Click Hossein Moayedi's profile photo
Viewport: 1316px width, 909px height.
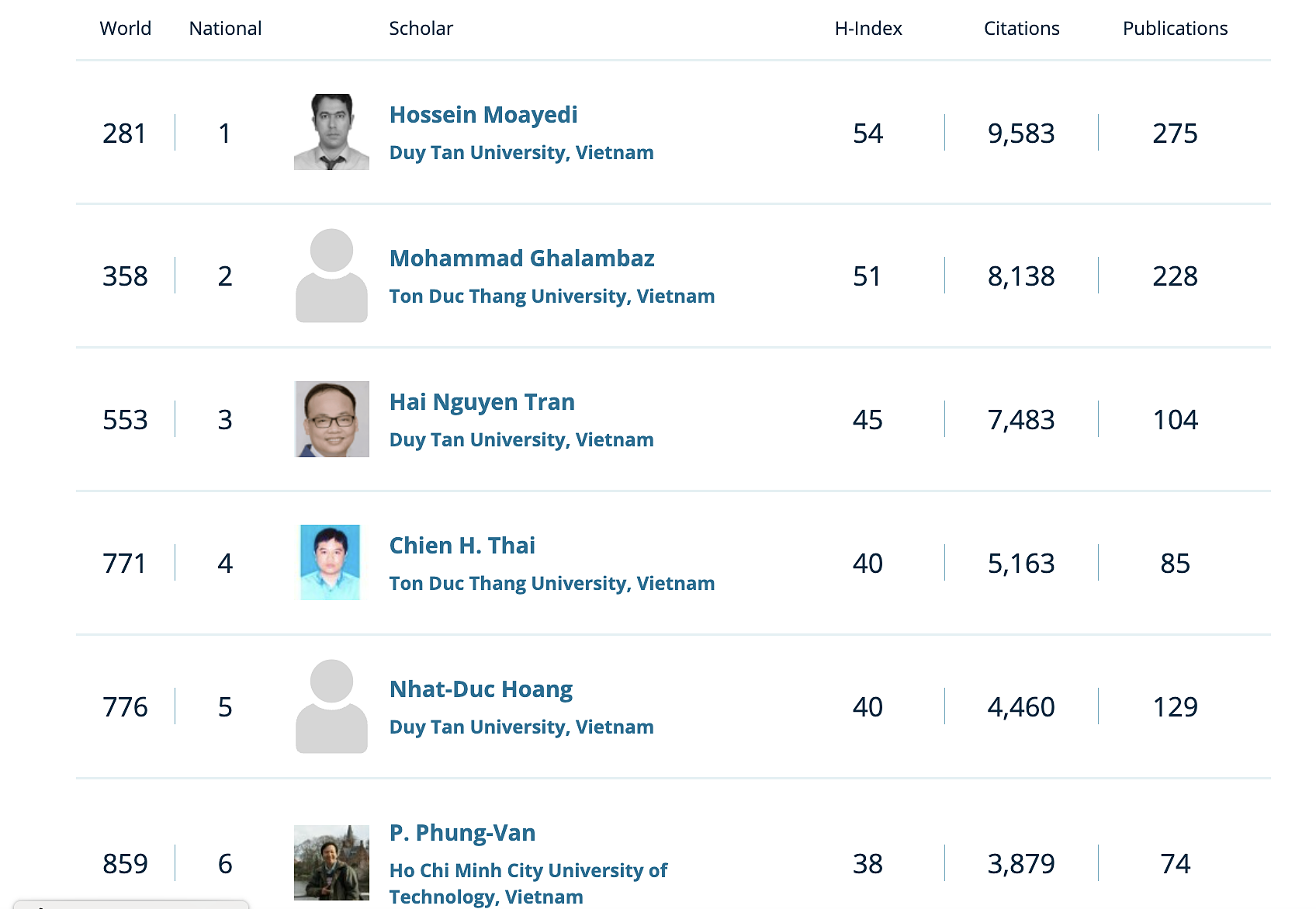(331, 132)
